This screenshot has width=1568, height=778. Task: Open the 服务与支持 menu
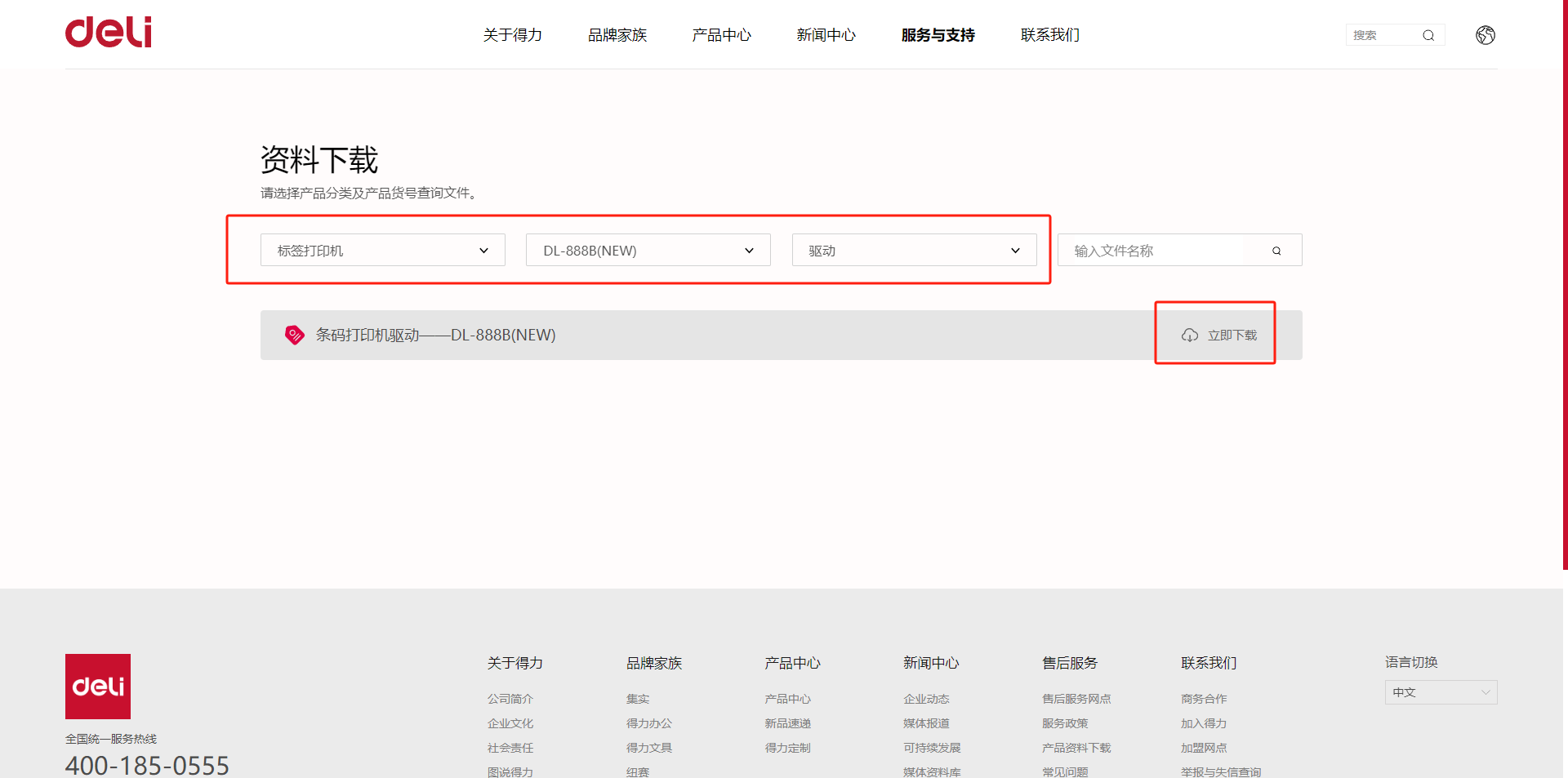[x=938, y=35]
